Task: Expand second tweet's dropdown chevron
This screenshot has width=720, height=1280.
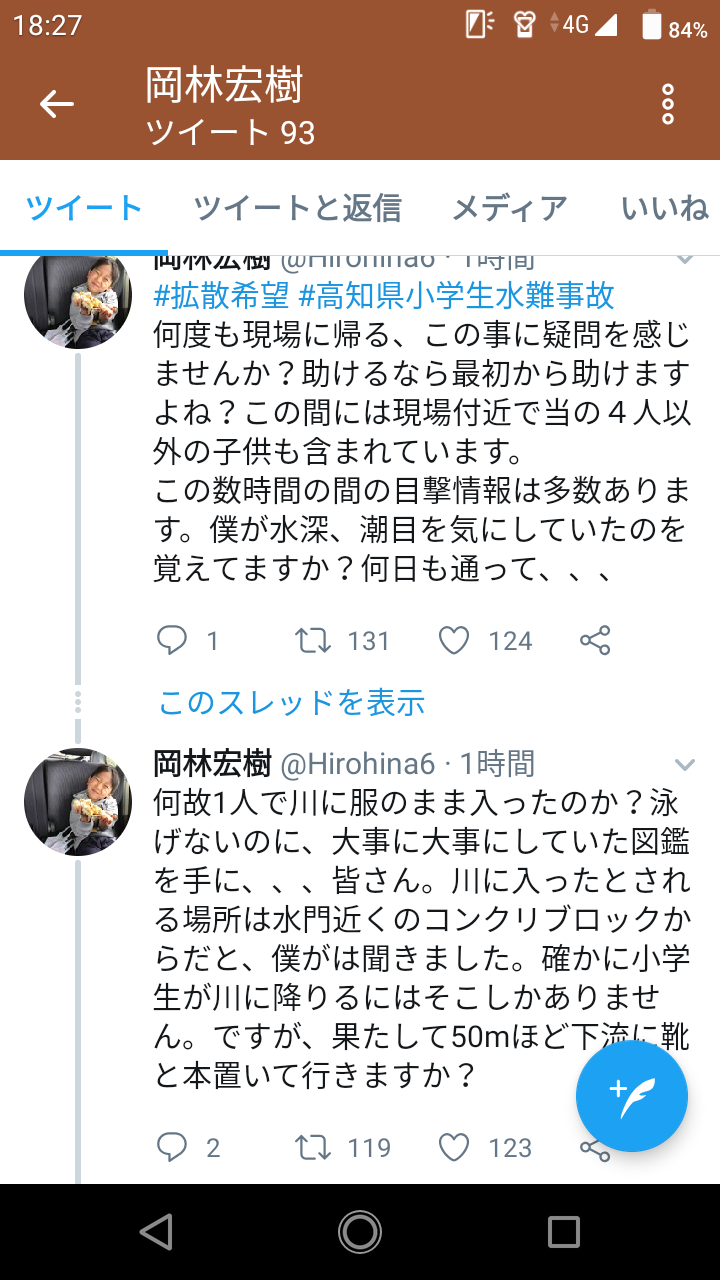Action: [685, 765]
